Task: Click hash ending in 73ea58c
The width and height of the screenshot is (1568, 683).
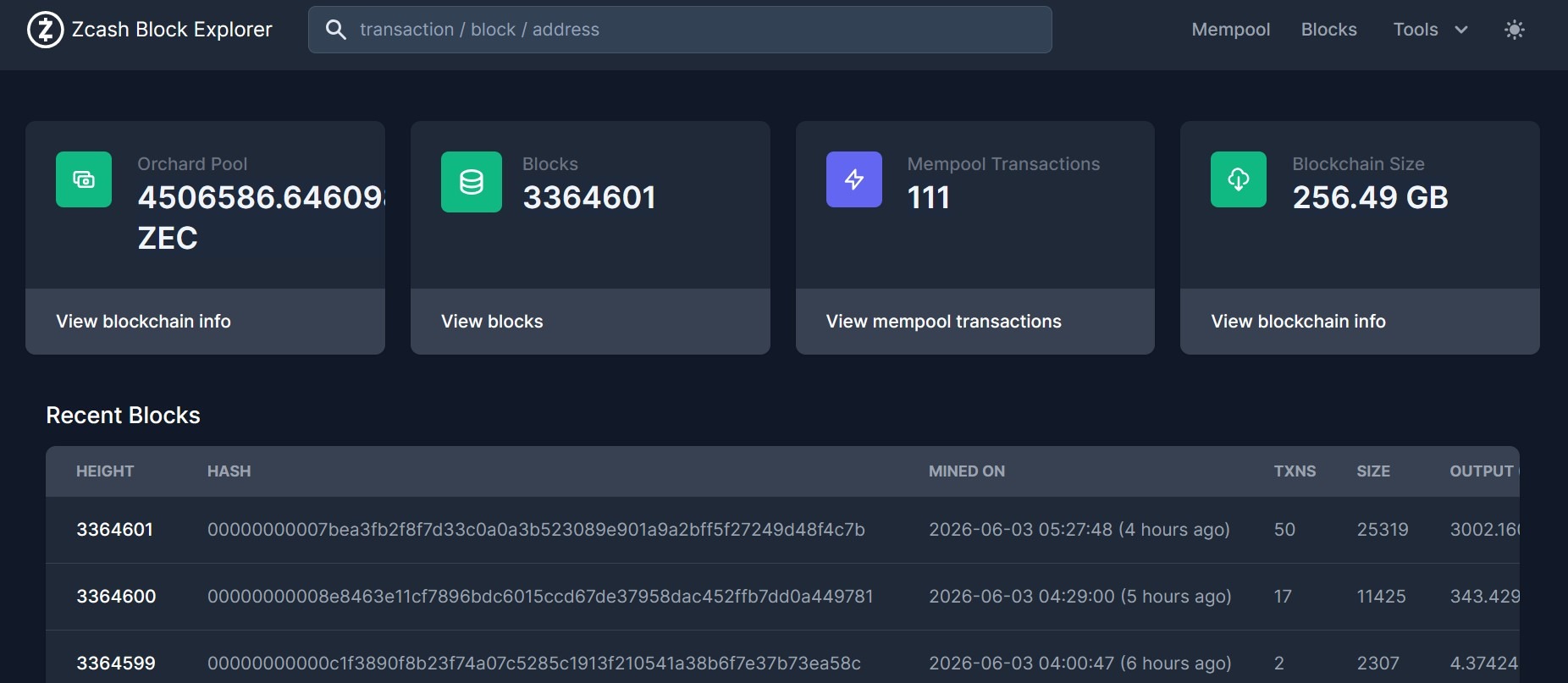Action: coord(534,664)
